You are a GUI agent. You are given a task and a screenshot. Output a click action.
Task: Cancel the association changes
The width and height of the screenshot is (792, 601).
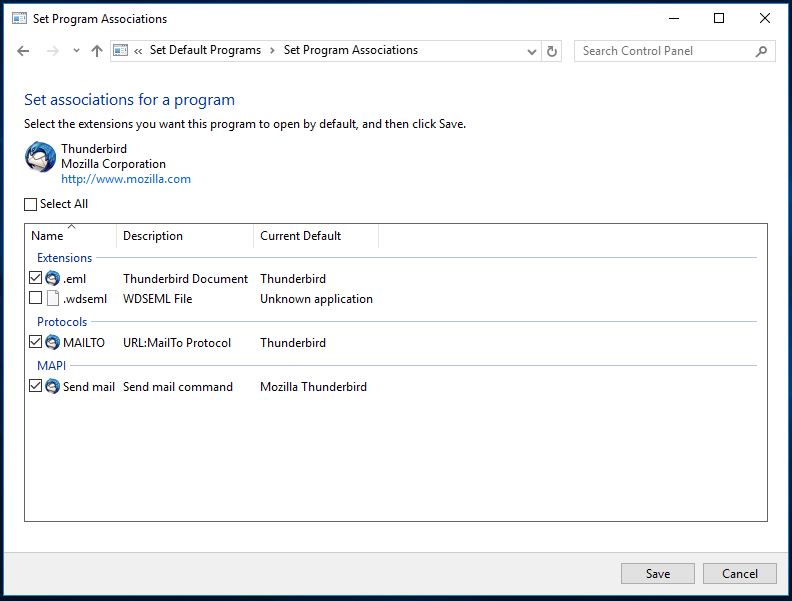[739, 574]
